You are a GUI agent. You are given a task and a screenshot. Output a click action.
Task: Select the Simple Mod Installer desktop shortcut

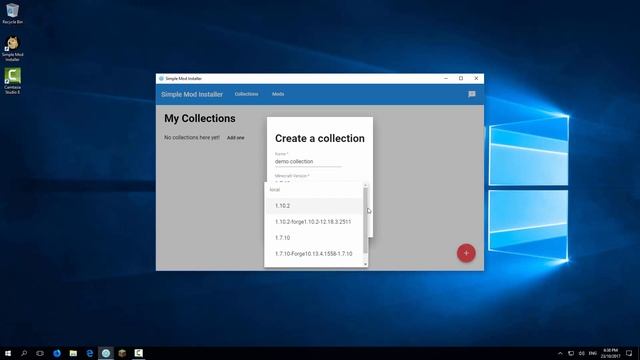(x=12, y=48)
